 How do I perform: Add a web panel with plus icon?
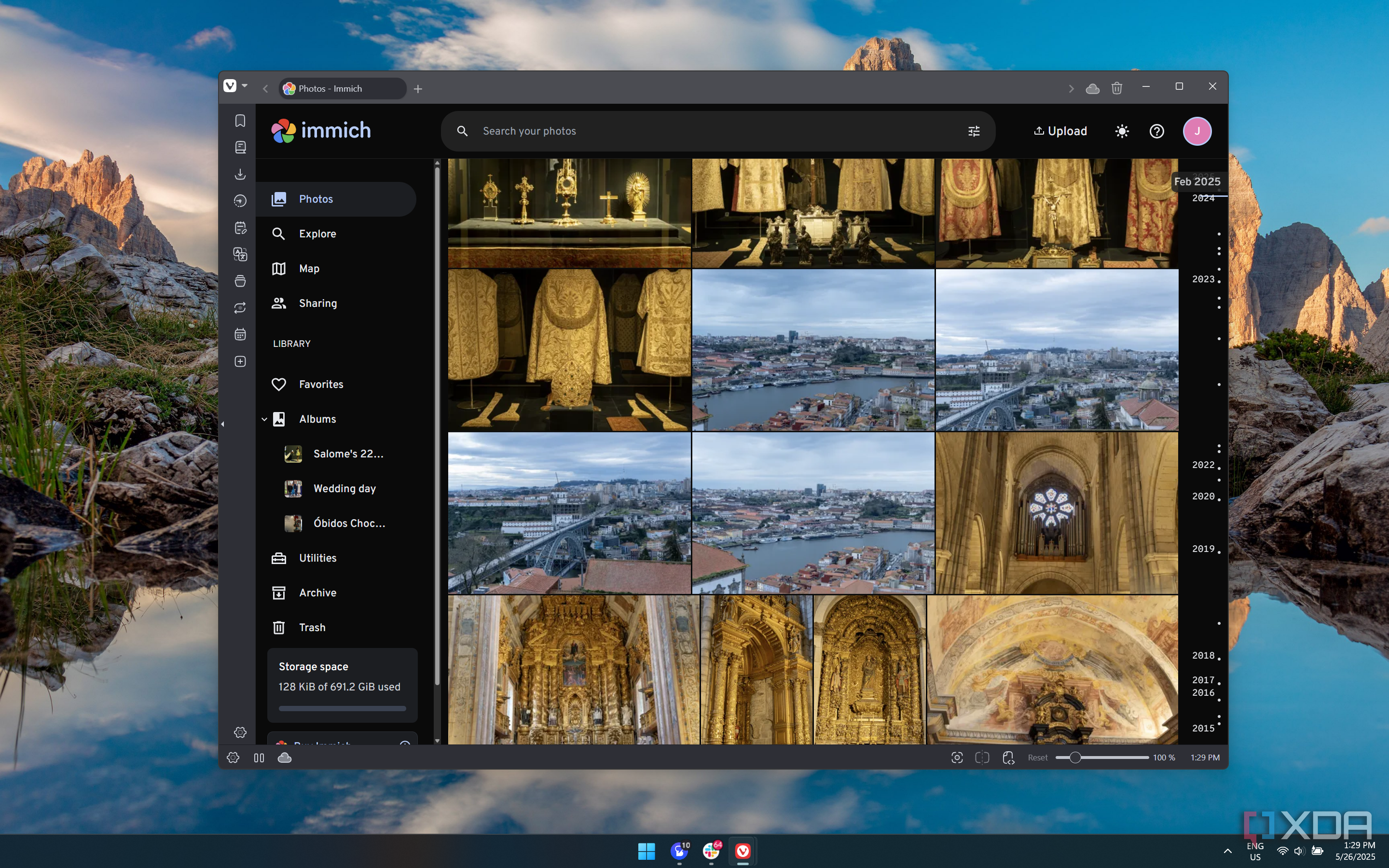pos(240,362)
